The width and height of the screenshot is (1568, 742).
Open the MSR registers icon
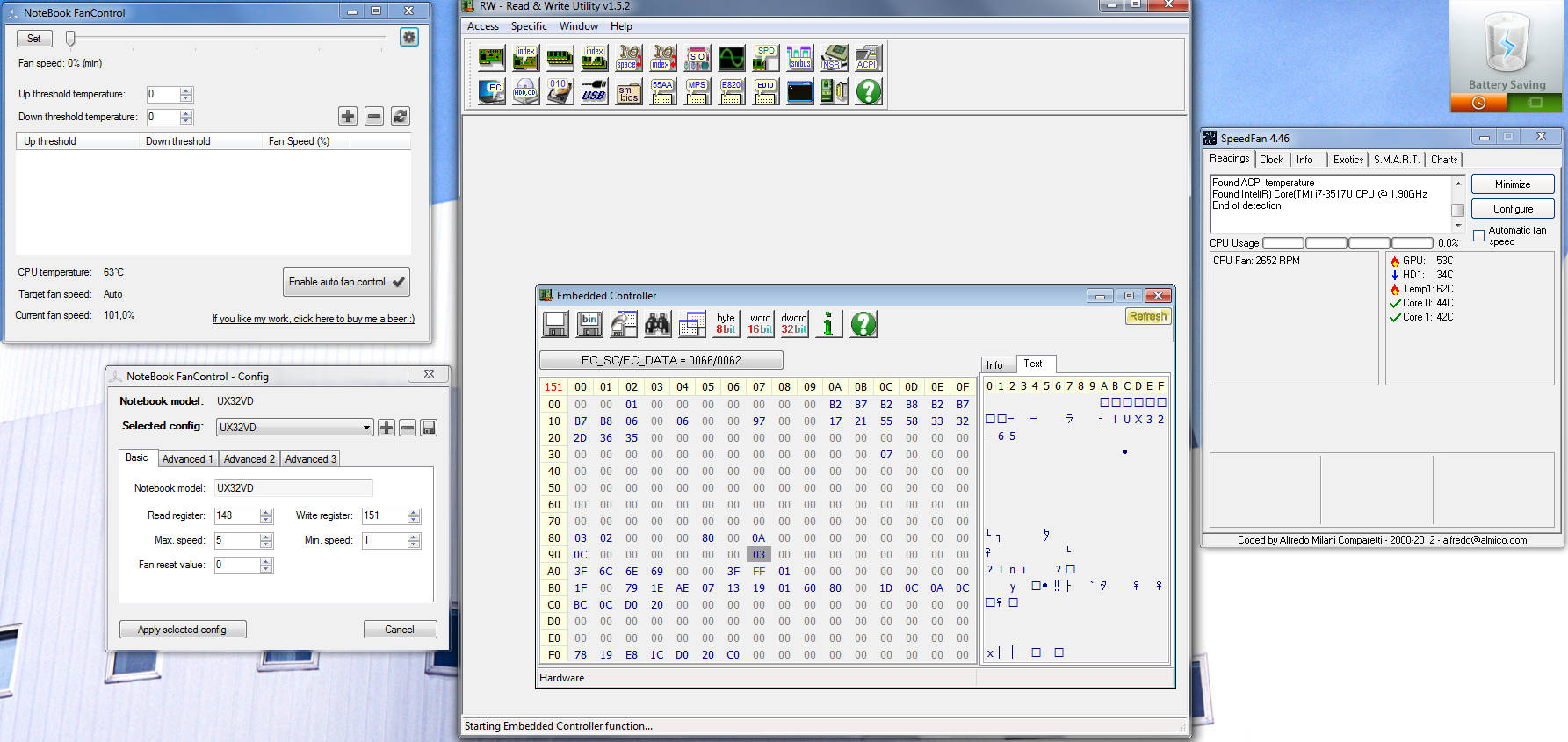834,58
